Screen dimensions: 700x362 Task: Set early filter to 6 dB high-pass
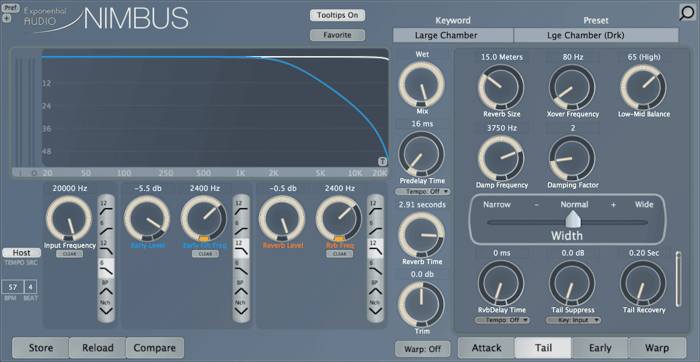click(x=241, y=227)
